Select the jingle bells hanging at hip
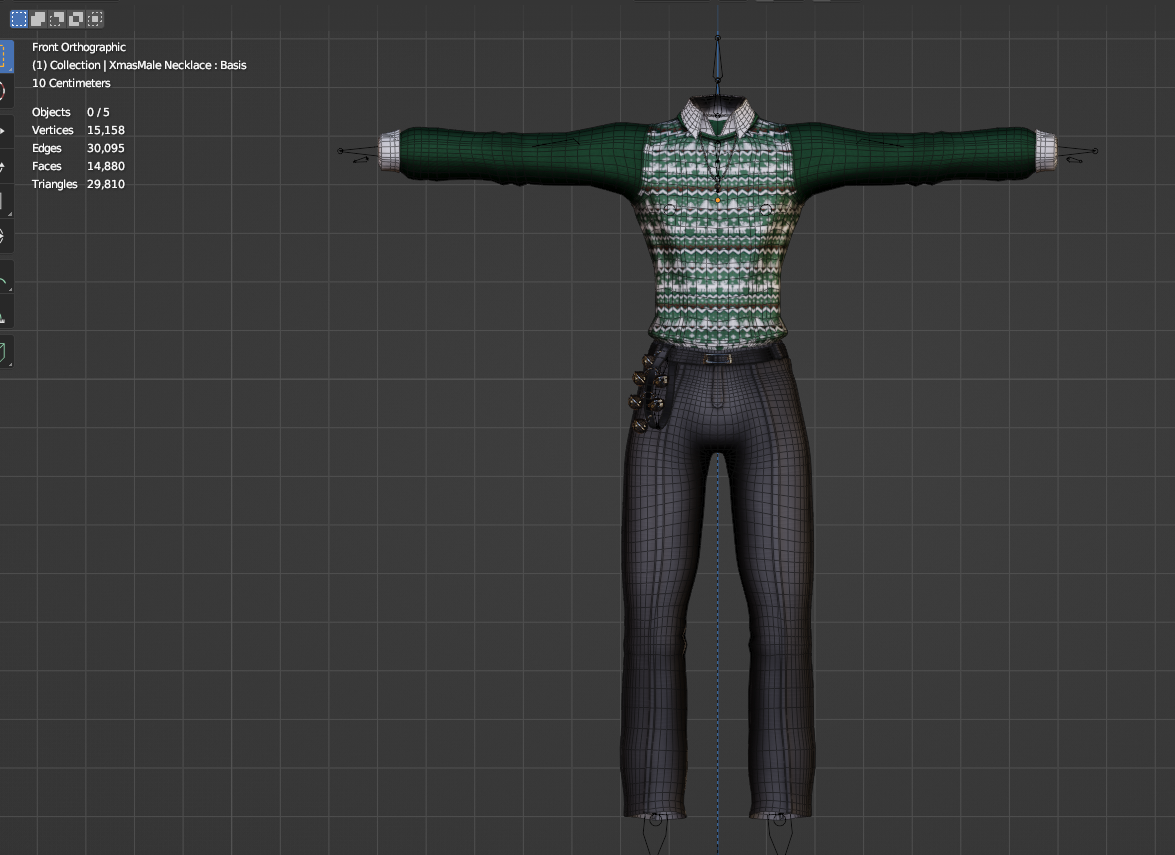This screenshot has width=1175, height=855. click(x=648, y=391)
